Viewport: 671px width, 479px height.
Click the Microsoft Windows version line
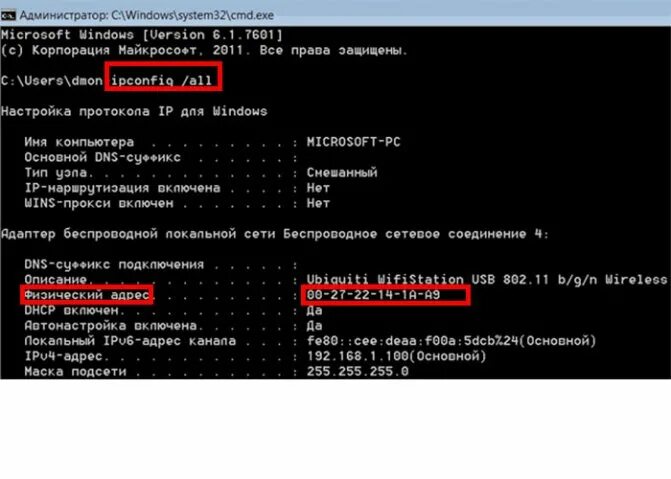[x=142, y=35]
